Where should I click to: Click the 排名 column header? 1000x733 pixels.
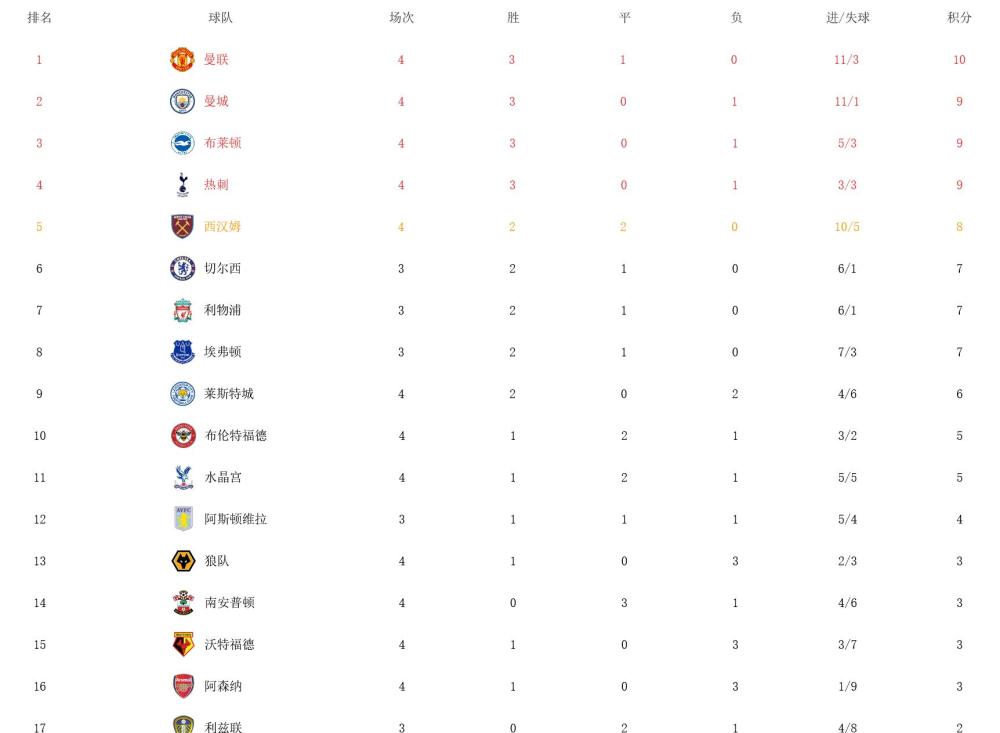tap(40, 18)
